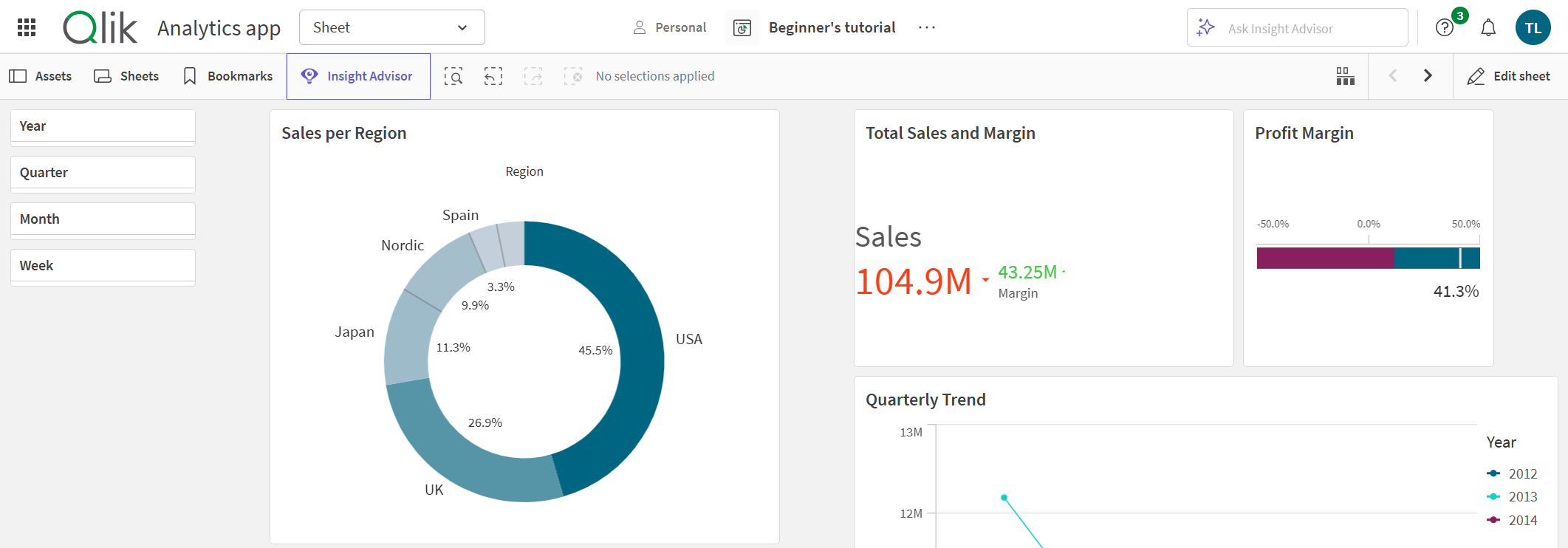Open the more options ellipsis menu
1568x548 pixels.
pyautogui.click(x=927, y=27)
